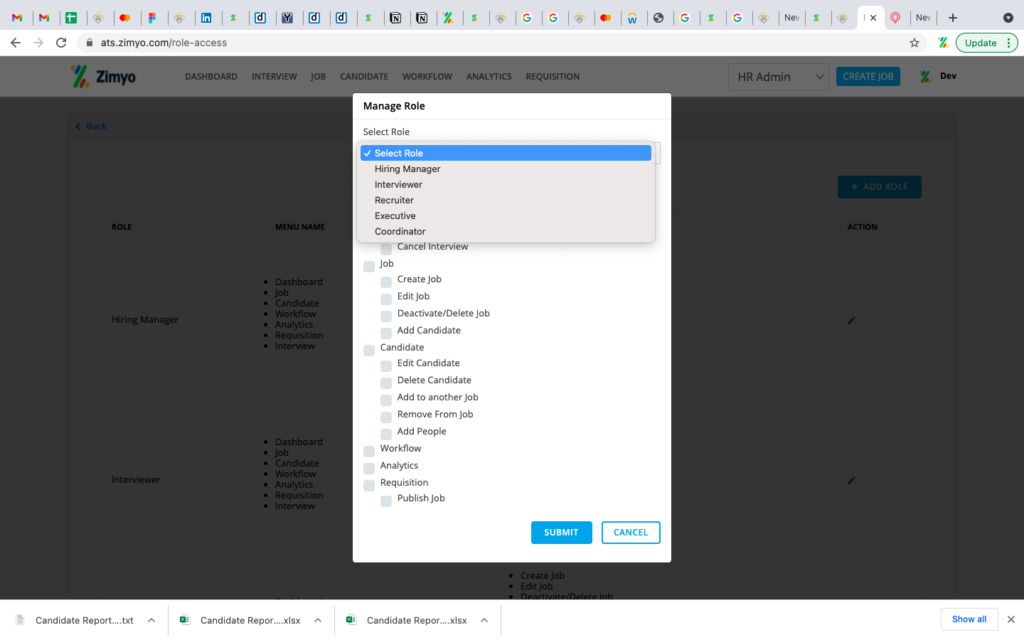The width and height of the screenshot is (1024, 640).
Task: Click the browser back arrow
Action: (x=16, y=42)
